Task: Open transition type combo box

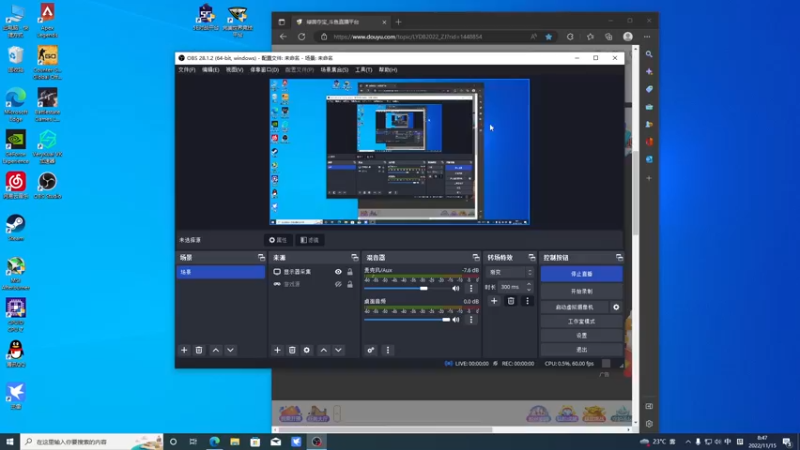Action: point(509,272)
